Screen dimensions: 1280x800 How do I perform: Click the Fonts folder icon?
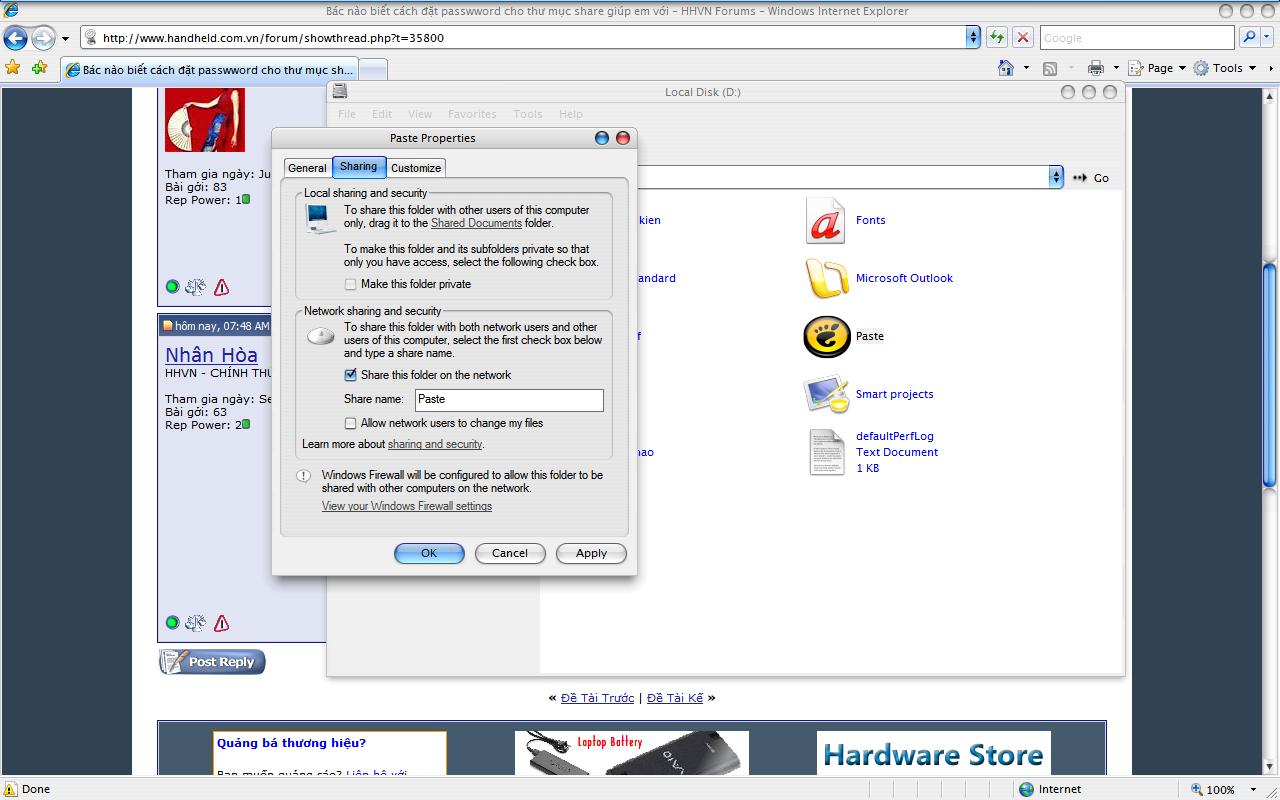(826, 221)
